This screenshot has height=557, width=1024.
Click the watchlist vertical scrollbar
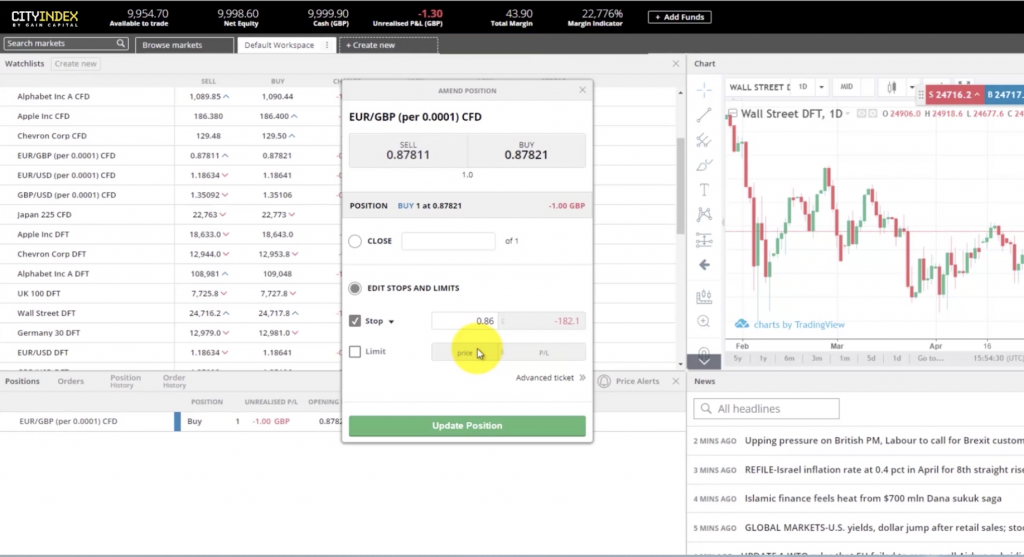tap(680, 187)
